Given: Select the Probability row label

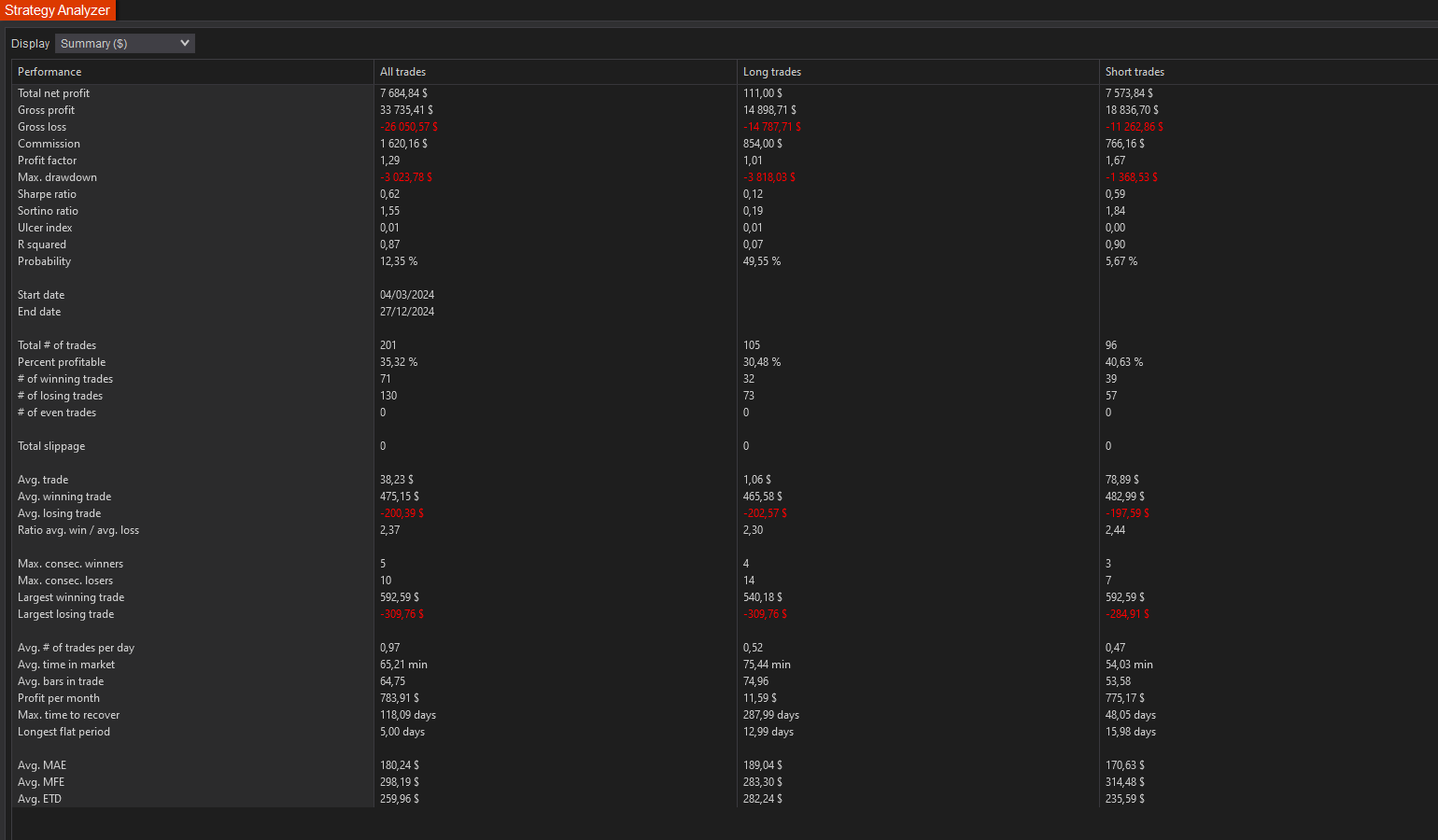Looking at the screenshot, I should pyautogui.click(x=44, y=261).
